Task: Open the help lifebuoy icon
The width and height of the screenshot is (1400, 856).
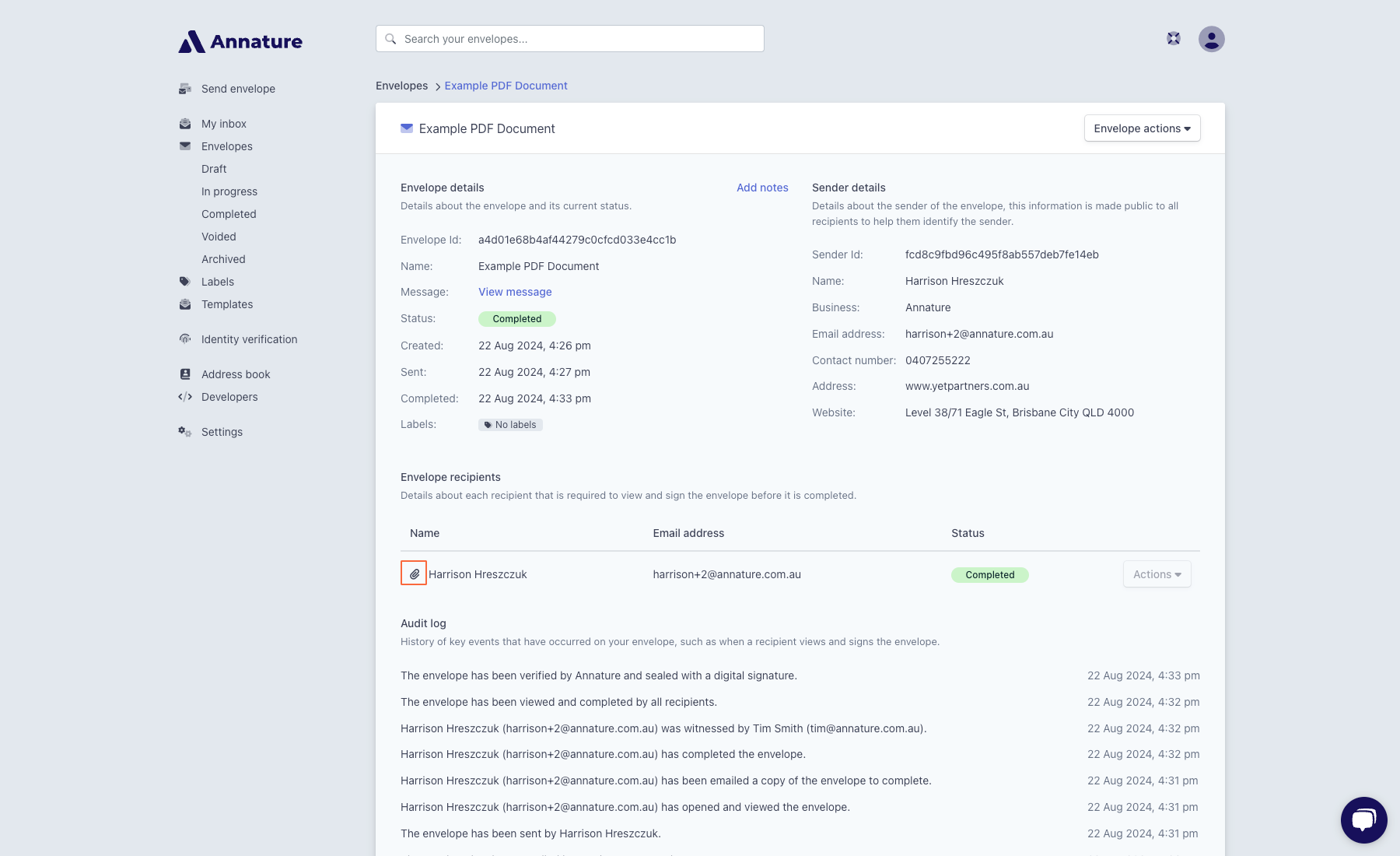Action: click(x=1174, y=39)
